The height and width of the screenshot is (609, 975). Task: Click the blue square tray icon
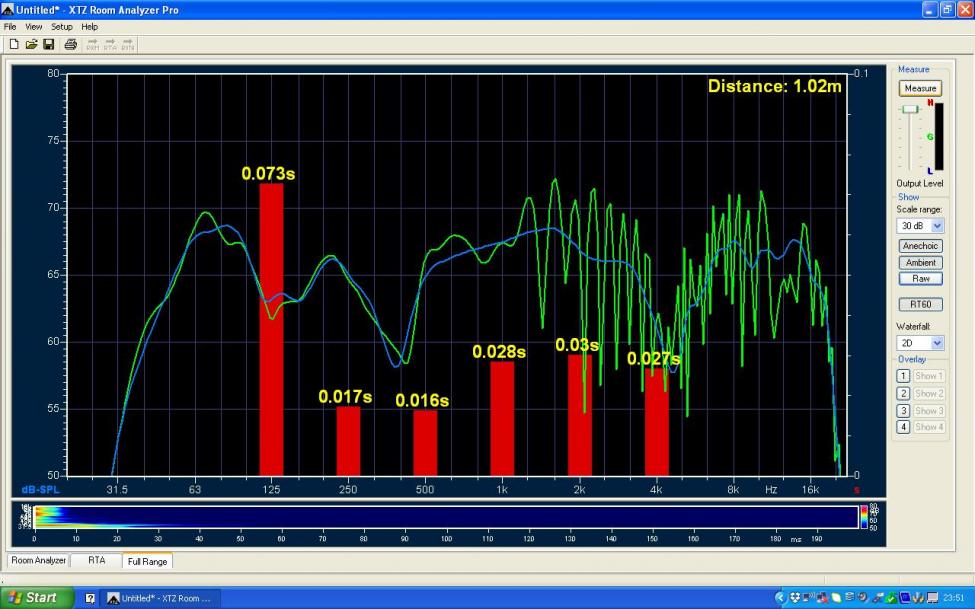(x=905, y=598)
